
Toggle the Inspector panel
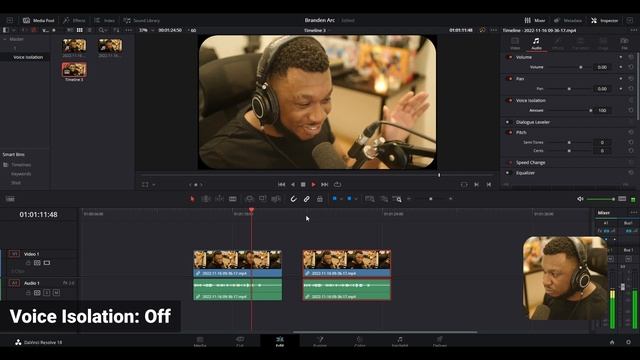click(x=604, y=20)
